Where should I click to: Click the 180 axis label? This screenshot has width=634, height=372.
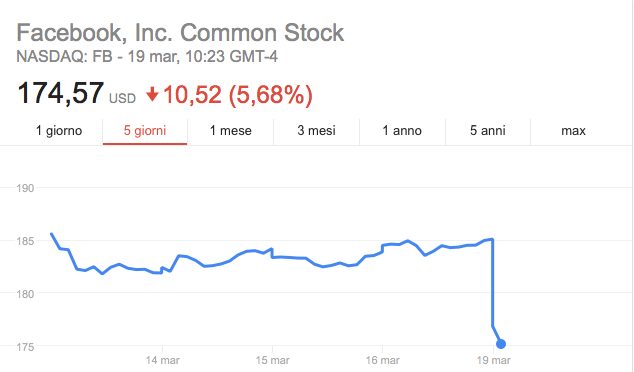[25, 294]
